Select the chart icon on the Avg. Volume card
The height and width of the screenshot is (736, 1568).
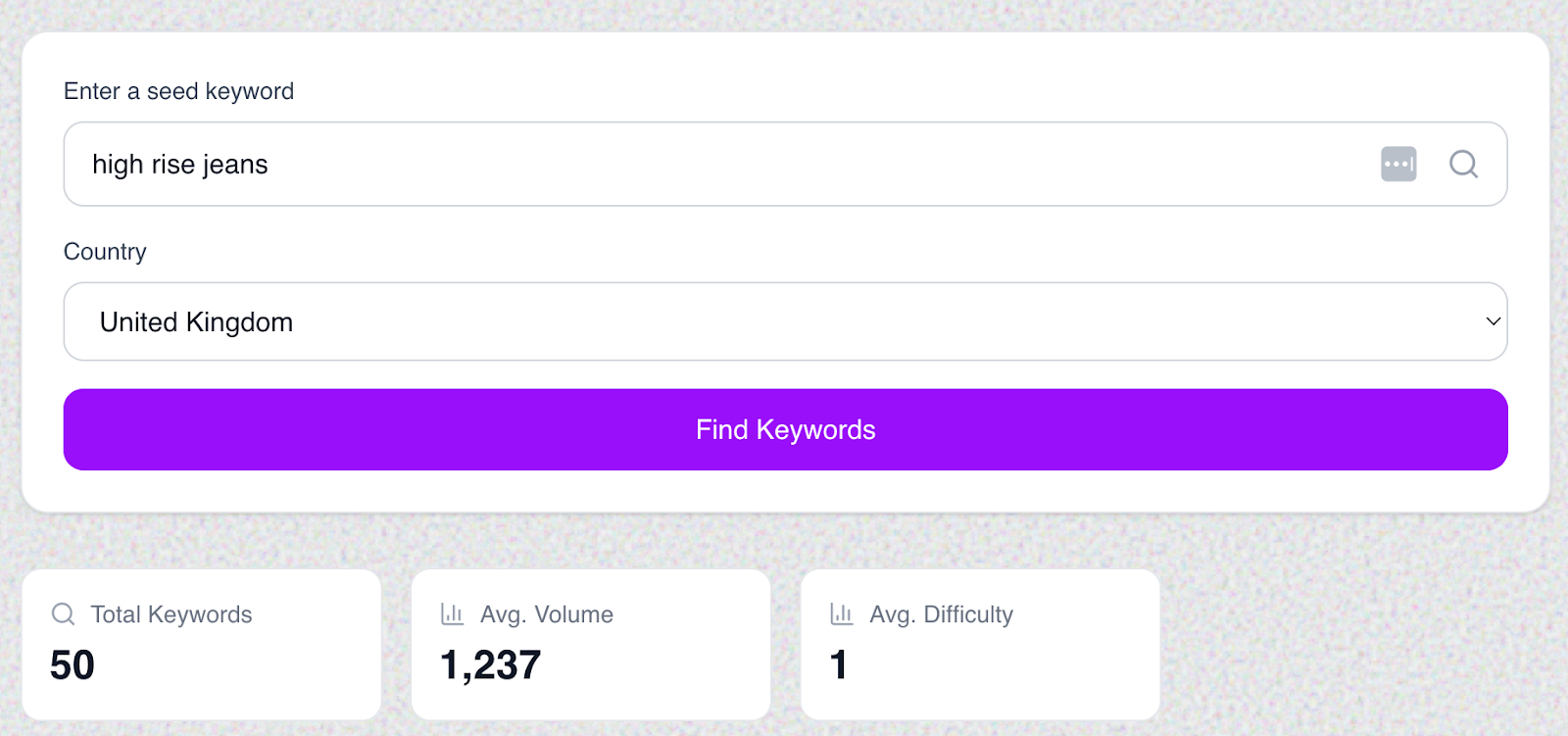coord(452,614)
